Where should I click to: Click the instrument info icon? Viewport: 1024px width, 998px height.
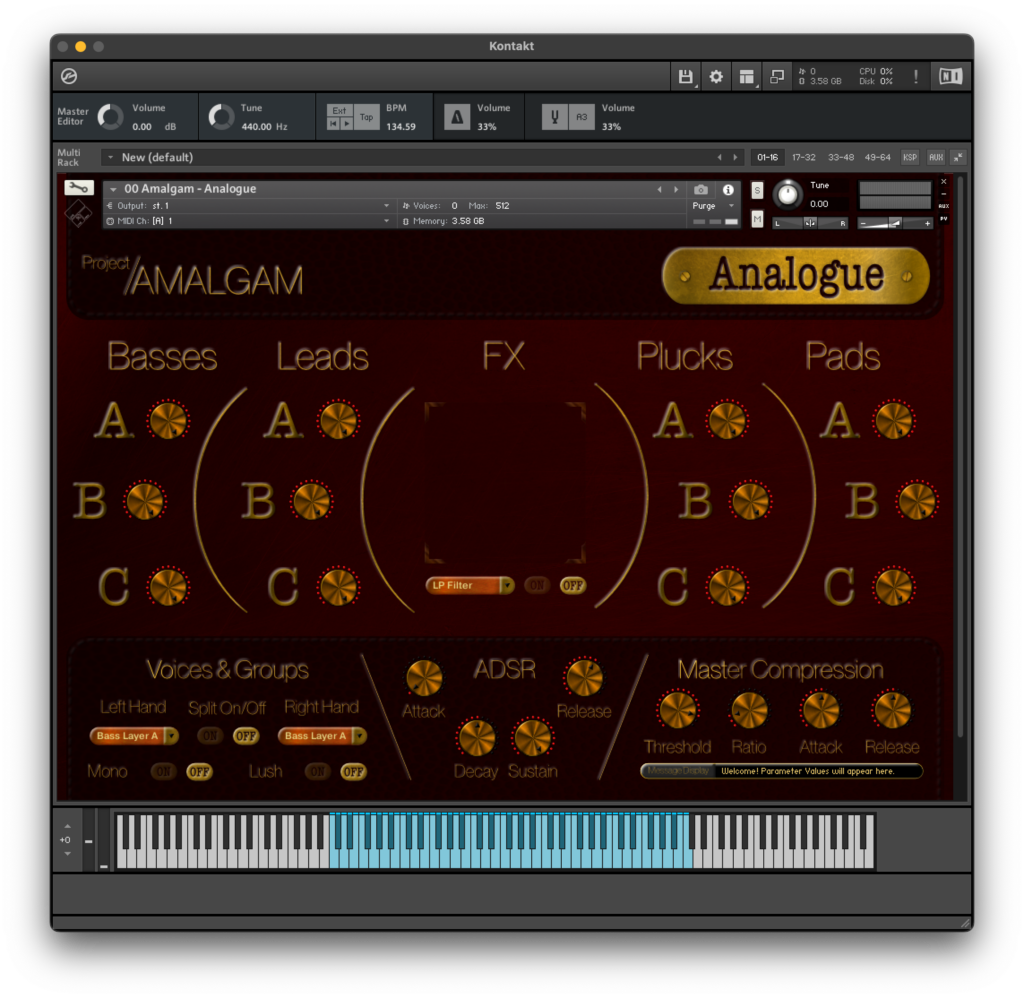728,189
